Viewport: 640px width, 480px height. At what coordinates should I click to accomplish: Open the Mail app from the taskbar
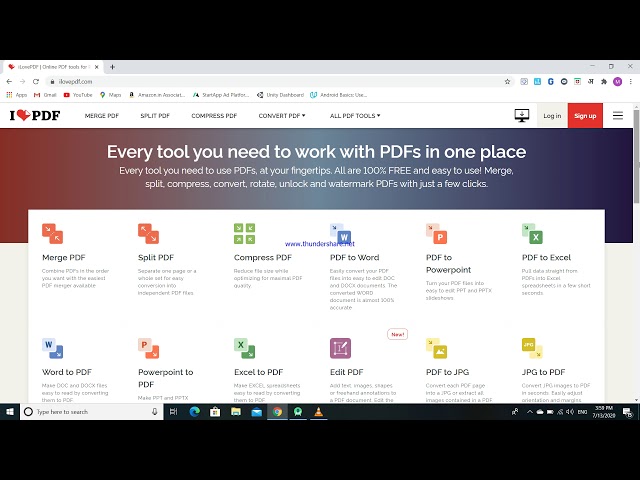coord(257,412)
